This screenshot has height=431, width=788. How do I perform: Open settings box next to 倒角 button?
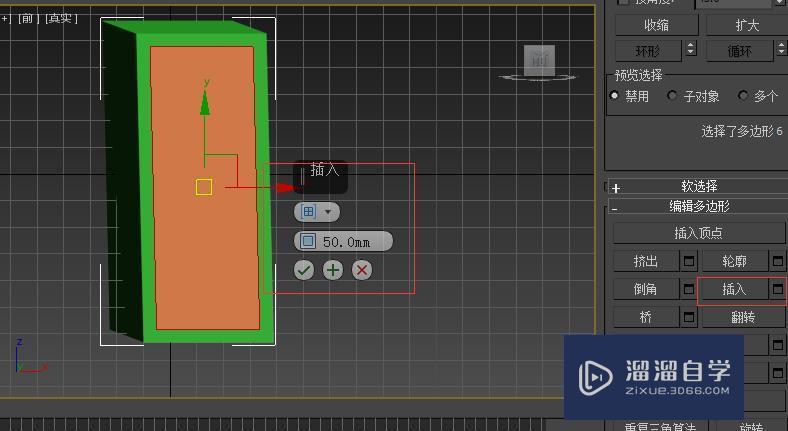[688, 289]
